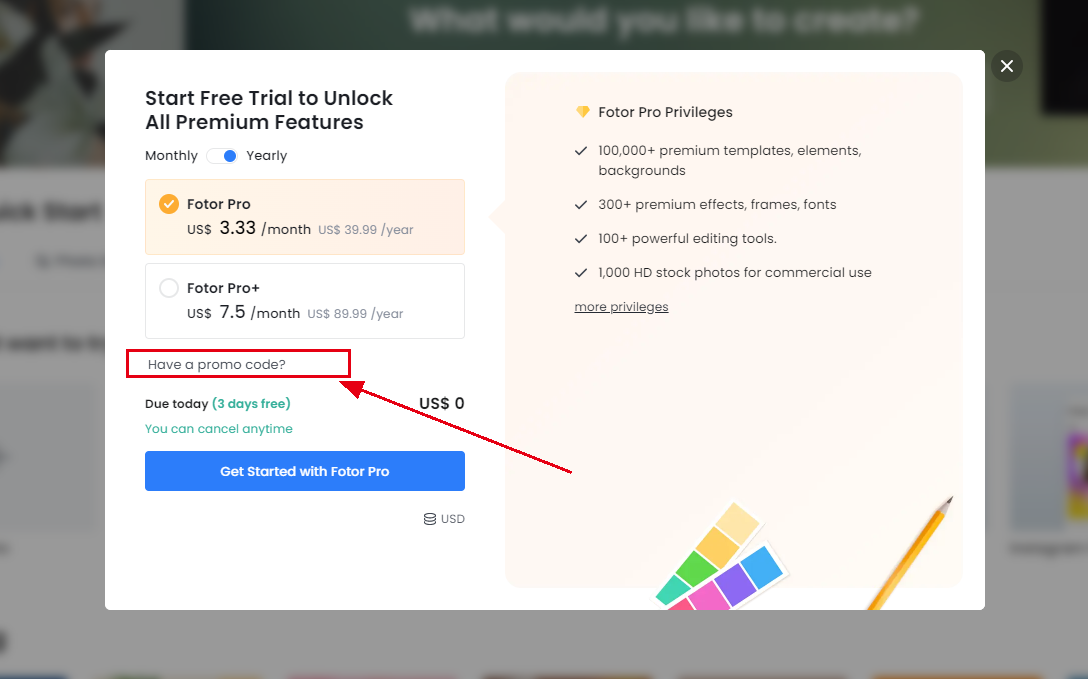1088x679 pixels.
Task: Click the Monthly billing label
Action: pos(171,156)
